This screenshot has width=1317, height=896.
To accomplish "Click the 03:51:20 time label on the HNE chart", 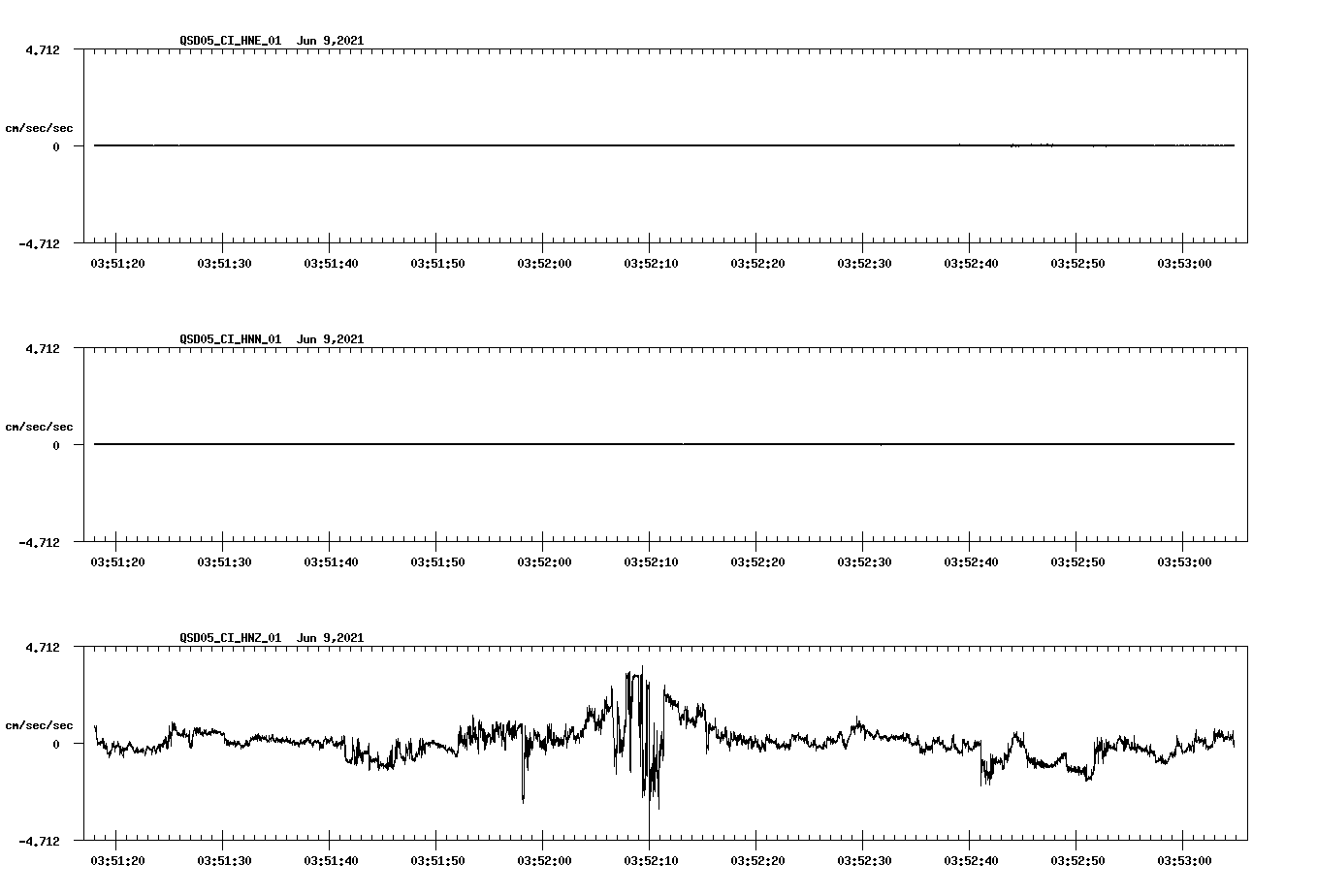I will coord(117,264).
